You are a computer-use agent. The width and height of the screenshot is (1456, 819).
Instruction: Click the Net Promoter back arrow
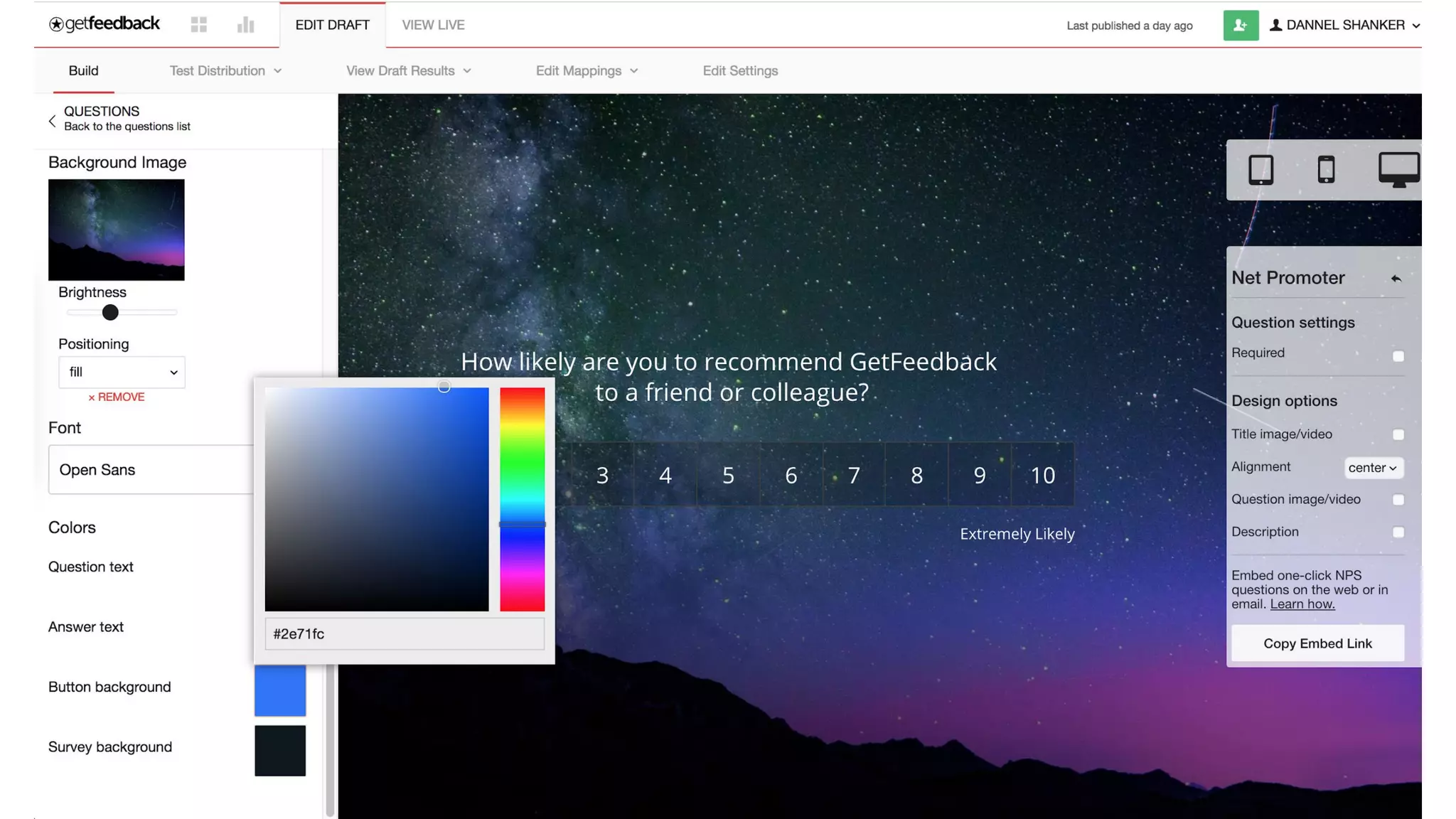coord(1396,279)
